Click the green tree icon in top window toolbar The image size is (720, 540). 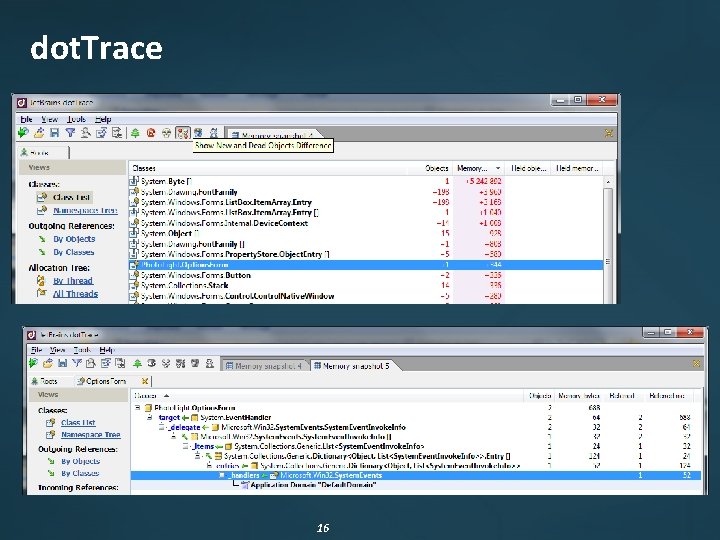click(x=135, y=133)
